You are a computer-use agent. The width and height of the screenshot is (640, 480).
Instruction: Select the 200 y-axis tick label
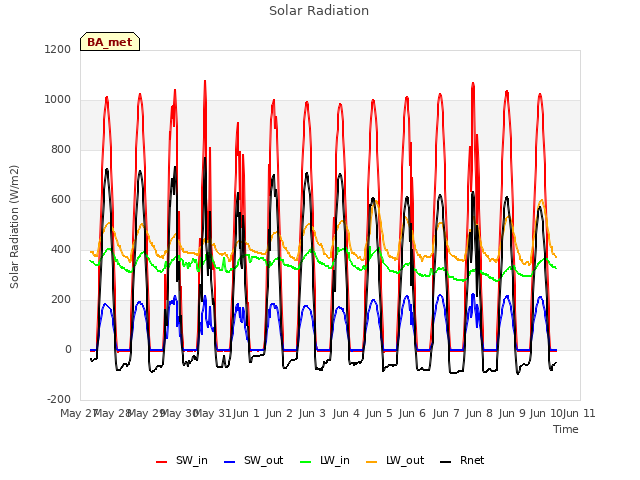coord(61,300)
